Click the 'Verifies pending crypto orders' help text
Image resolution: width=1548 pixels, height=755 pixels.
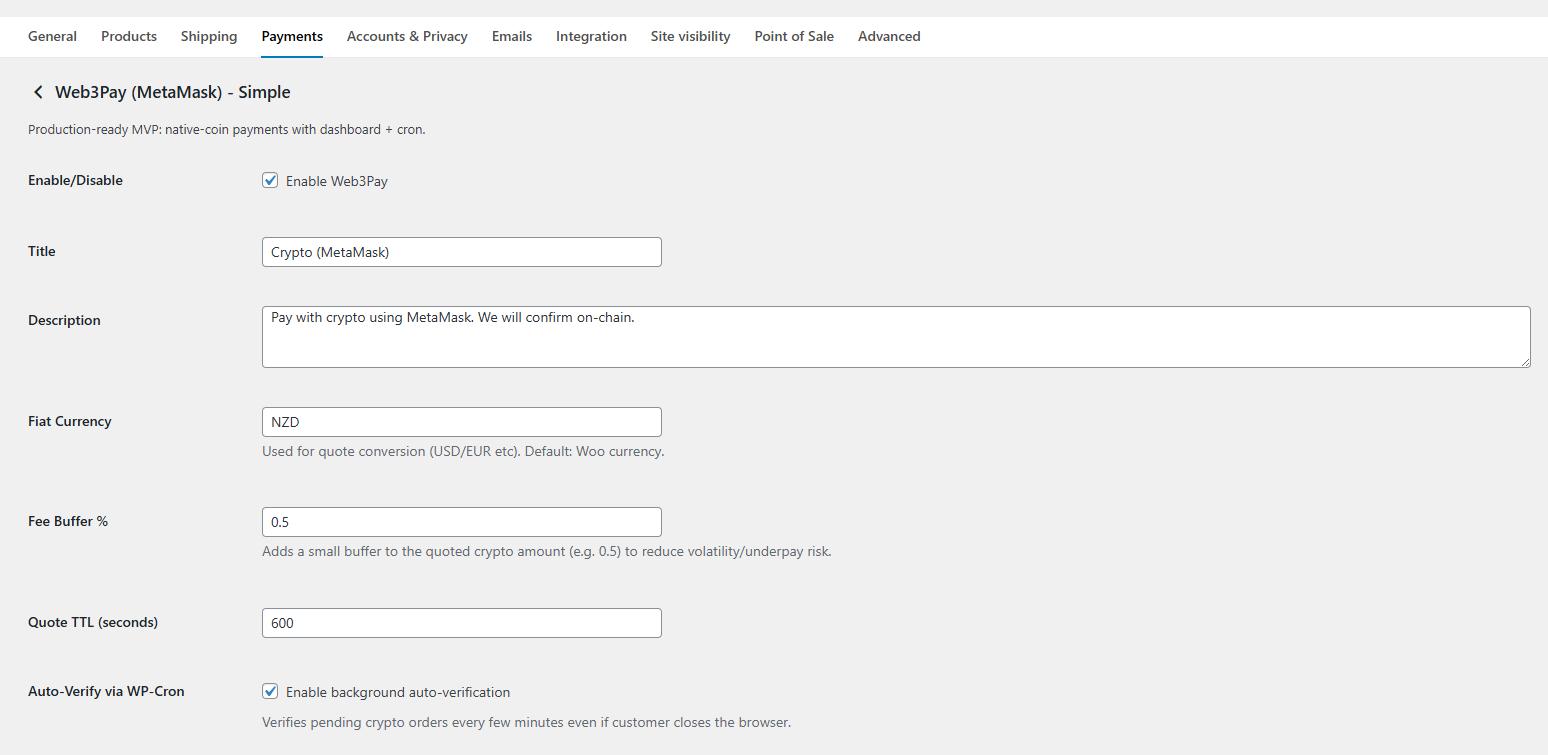[526, 722]
